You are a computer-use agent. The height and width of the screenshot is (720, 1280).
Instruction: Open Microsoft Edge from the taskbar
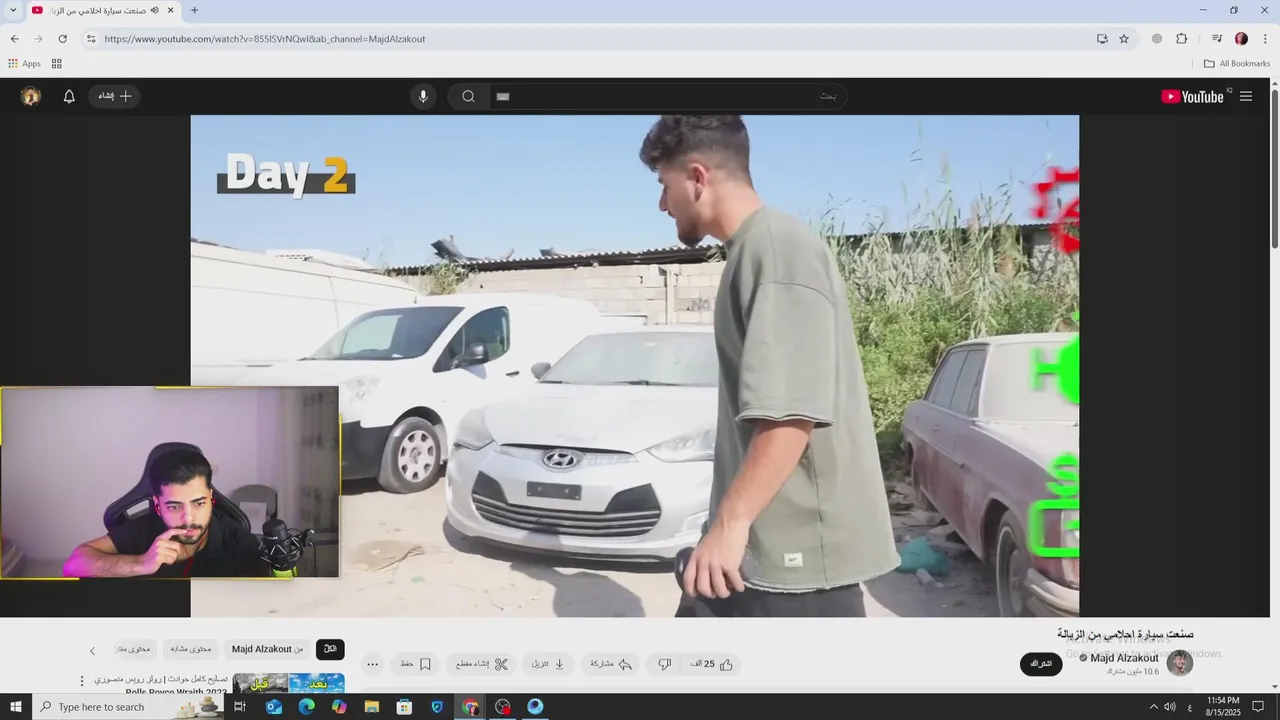tap(307, 707)
